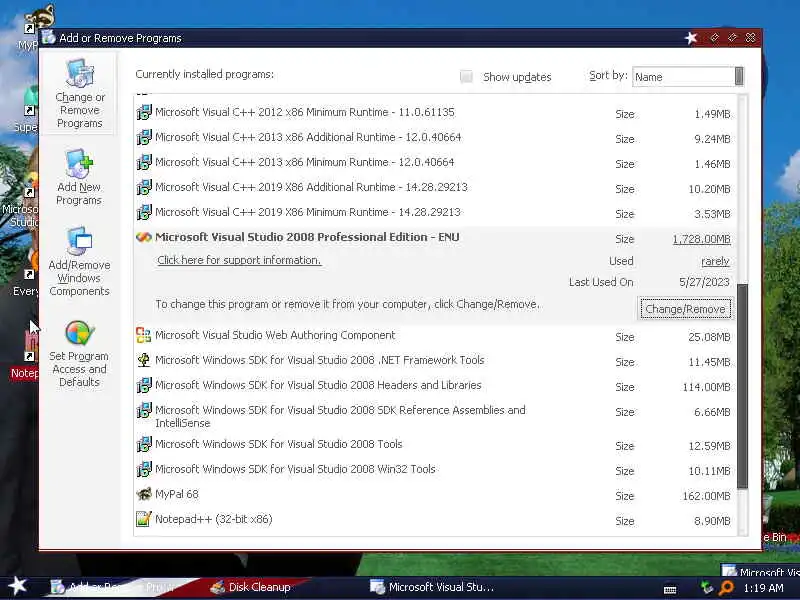Viewport: 800px width, 600px height.
Task: Click the Notepad++ program icon
Action: click(144, 519)
